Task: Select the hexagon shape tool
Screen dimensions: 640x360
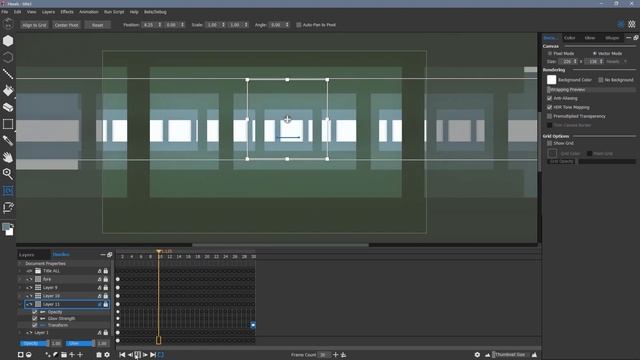Action: (x=8, y=41)
